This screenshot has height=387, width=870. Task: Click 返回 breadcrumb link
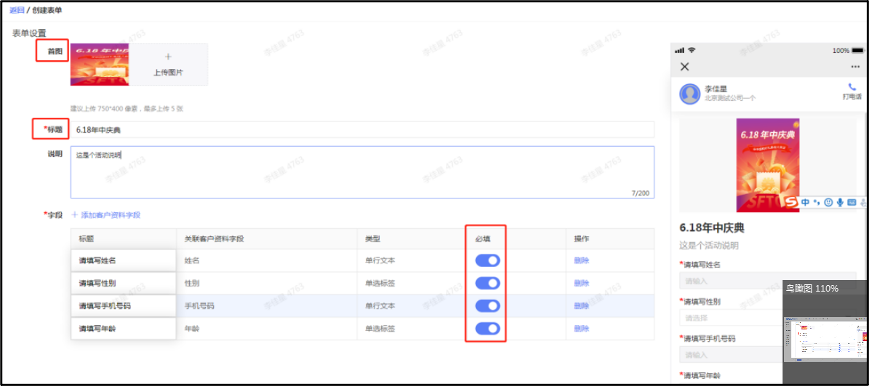[x=17, y=11]
